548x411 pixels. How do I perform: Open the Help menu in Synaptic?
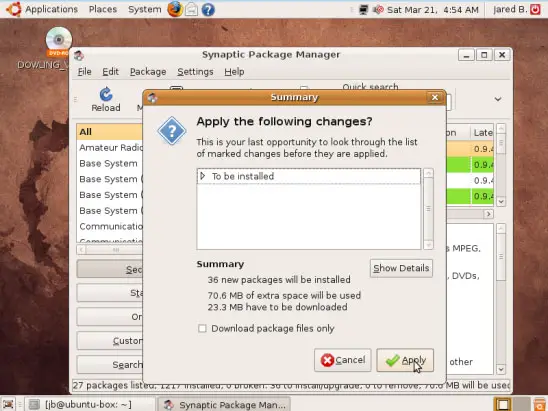234,72
